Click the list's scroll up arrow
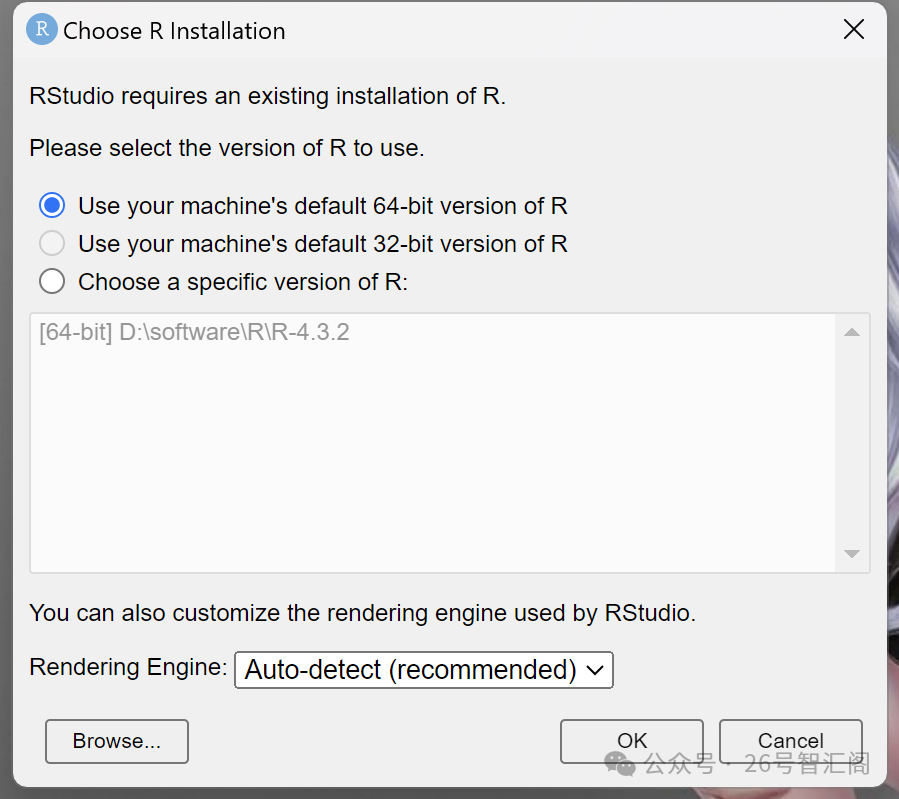This screenshot has height=799, width=899. [x=852, y=333]
